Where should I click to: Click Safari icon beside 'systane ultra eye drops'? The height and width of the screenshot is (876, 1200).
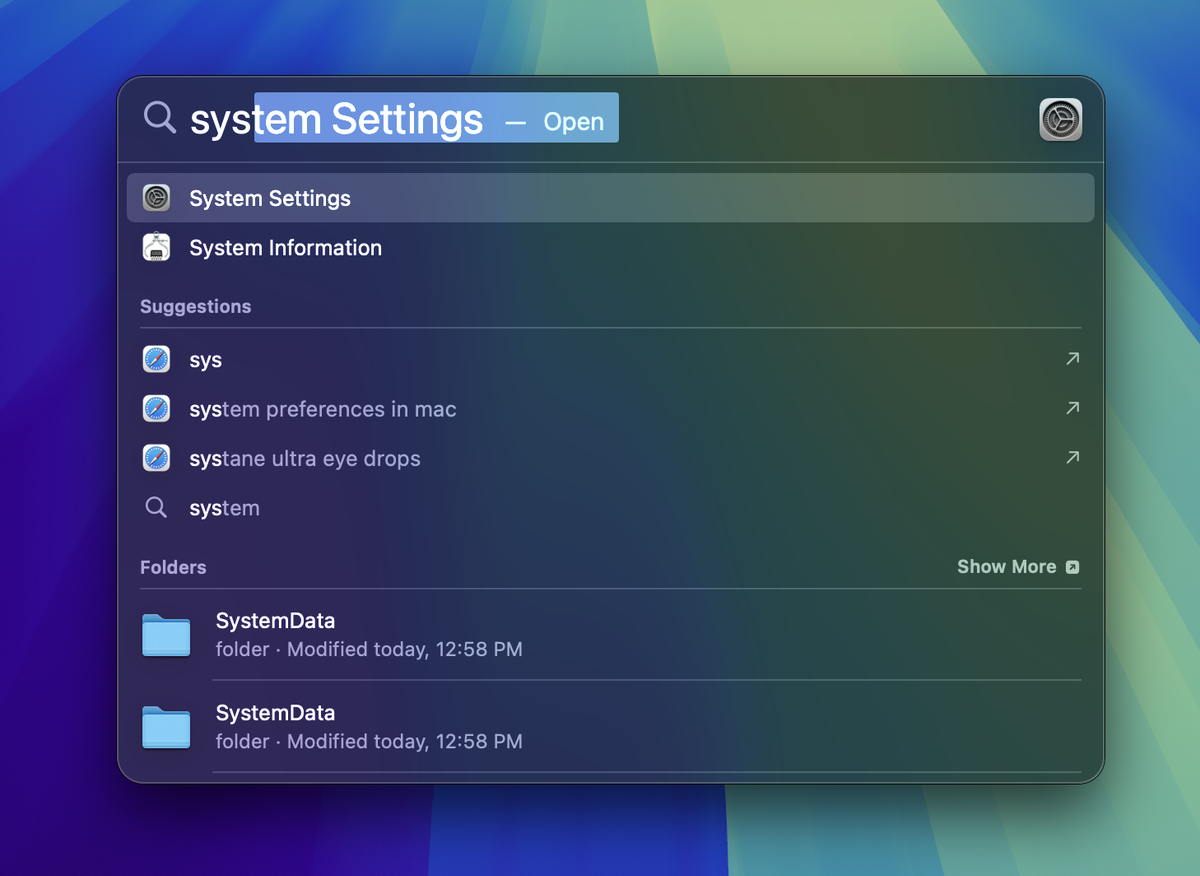point(156,458)
